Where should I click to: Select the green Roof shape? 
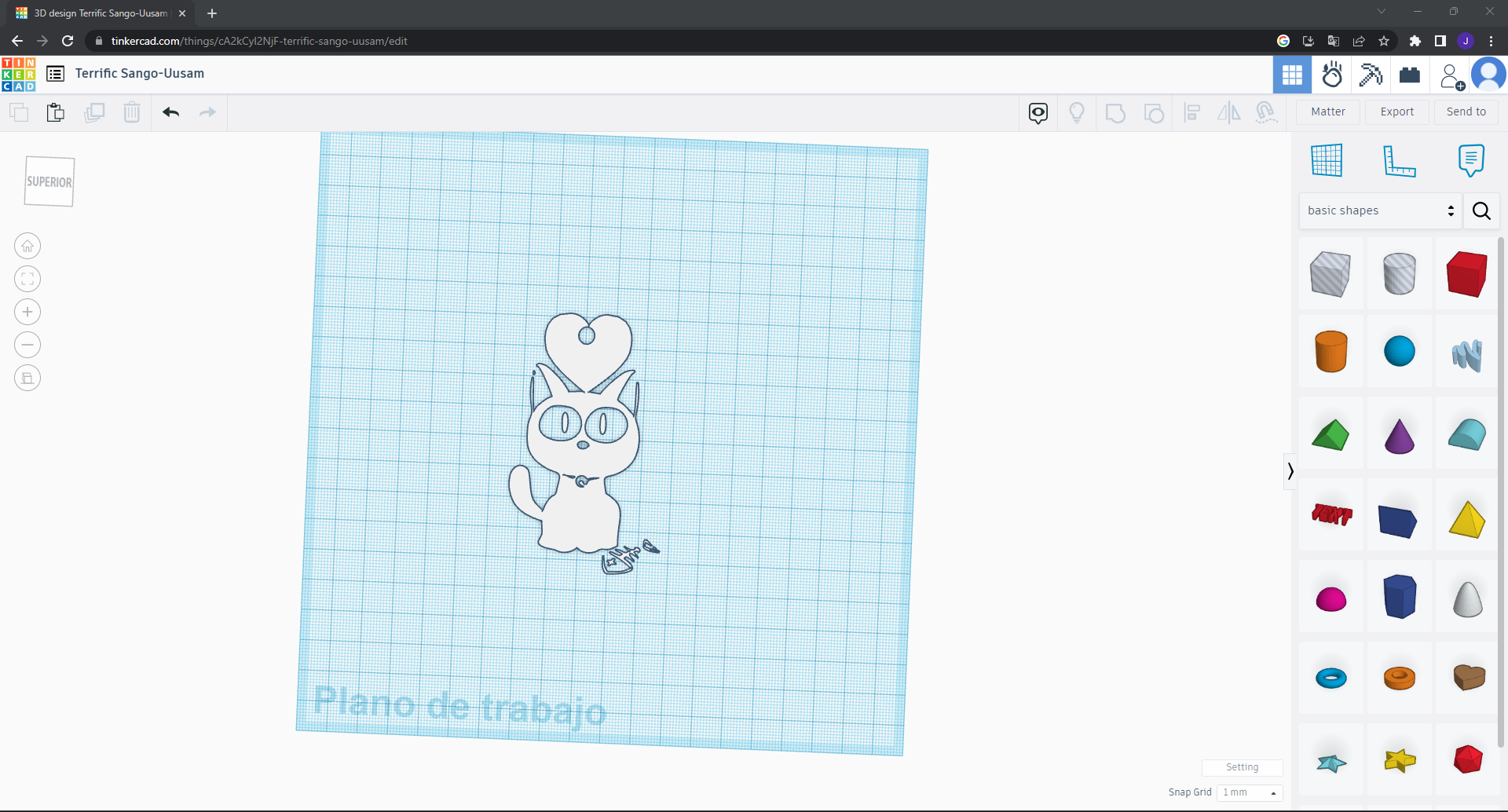[x=1330, y=435]
